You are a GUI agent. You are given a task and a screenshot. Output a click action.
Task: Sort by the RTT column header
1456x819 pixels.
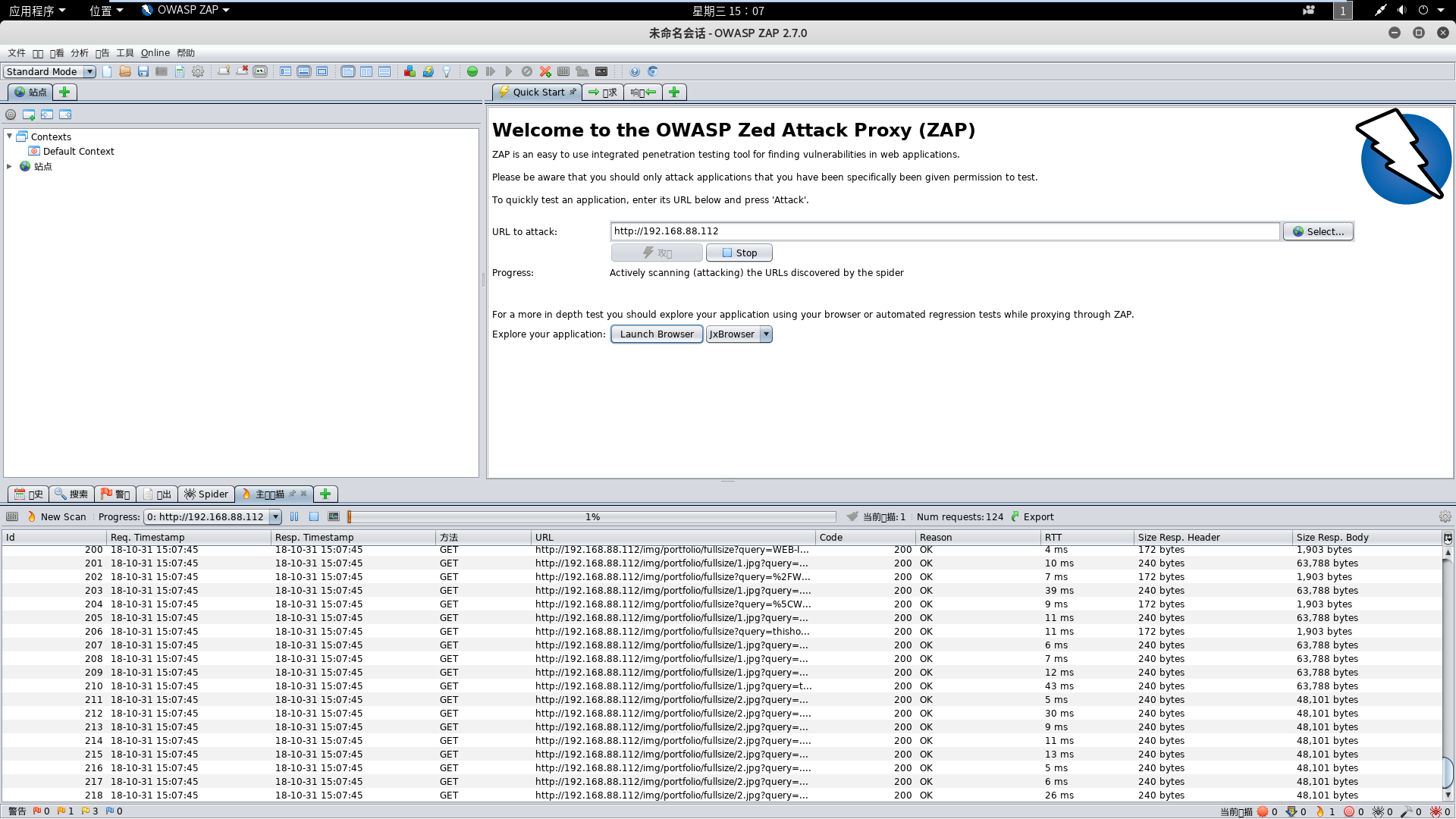[x=1086, y=537]
